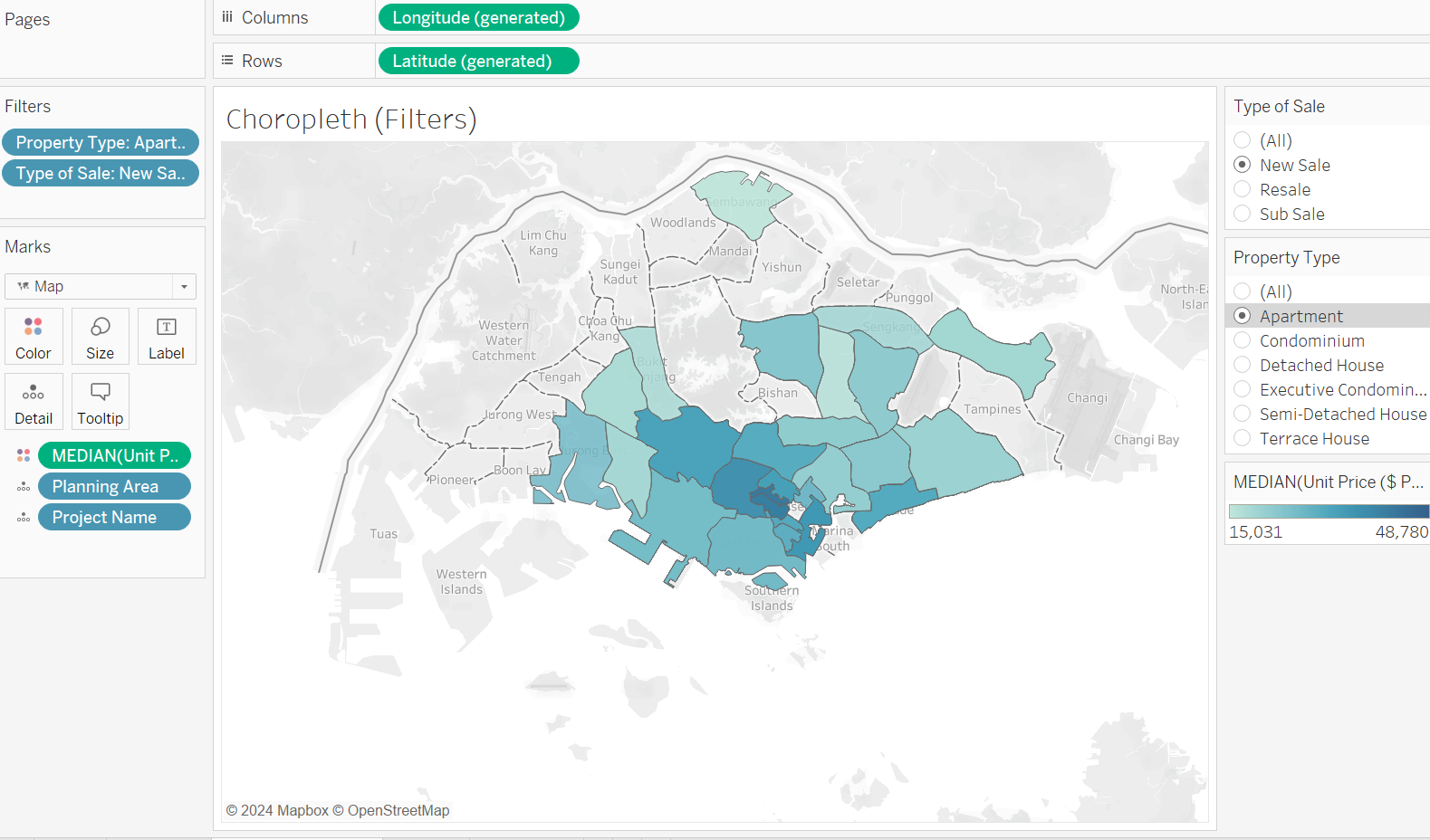The height and width of the screenshot is (840, 1430).
Task: Click the Latitude (generated) rows pill
Action: click(477, 61)
